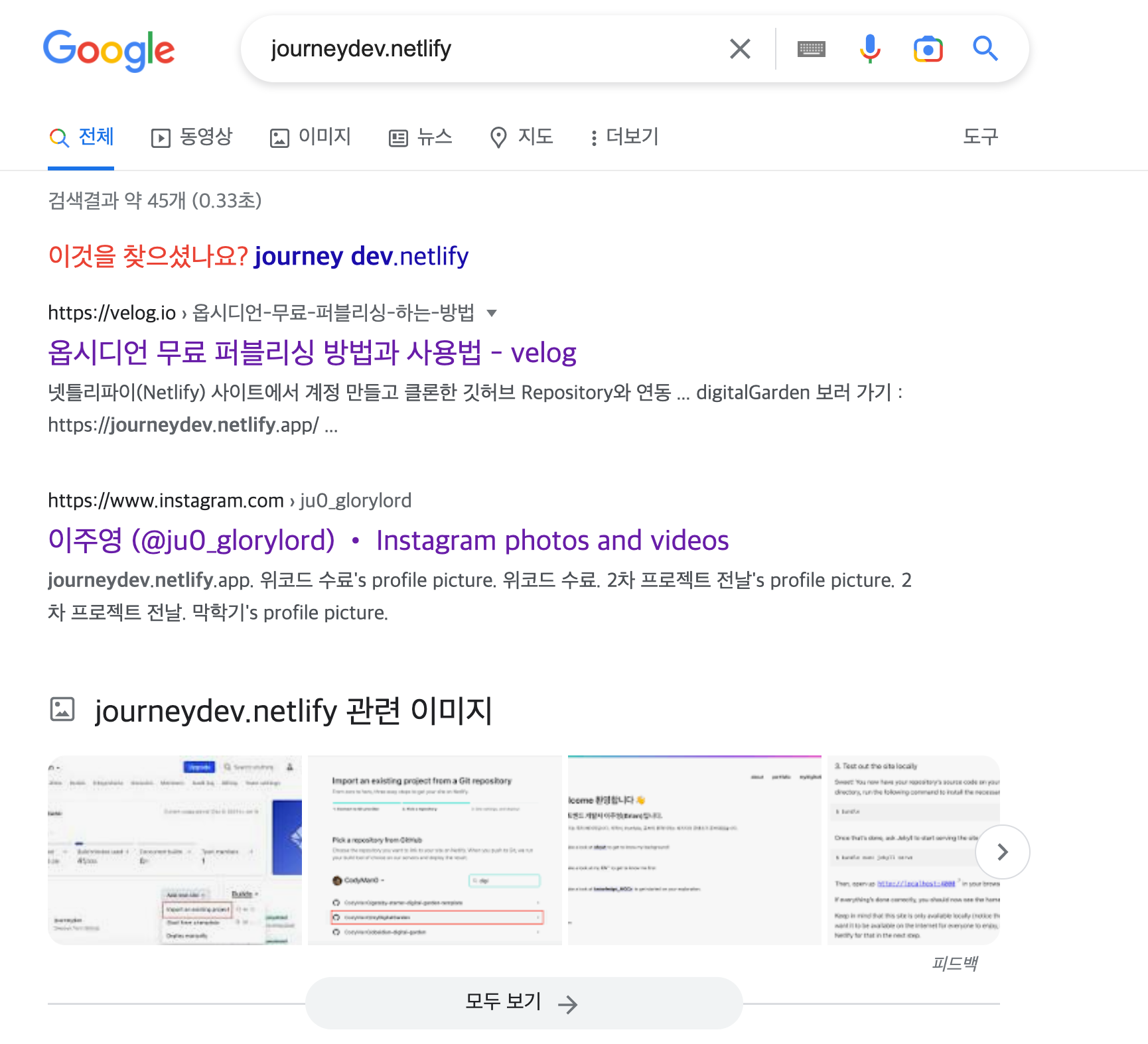Click the 모두 보기 view all button
The image size is (1148, 1044).
pyautogui.click(x=524, y=1003)
